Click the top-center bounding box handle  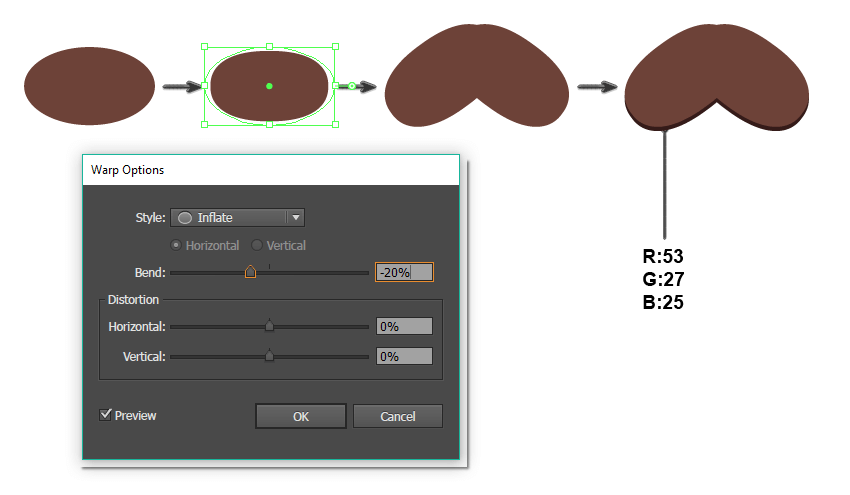[x=269, y=46]
